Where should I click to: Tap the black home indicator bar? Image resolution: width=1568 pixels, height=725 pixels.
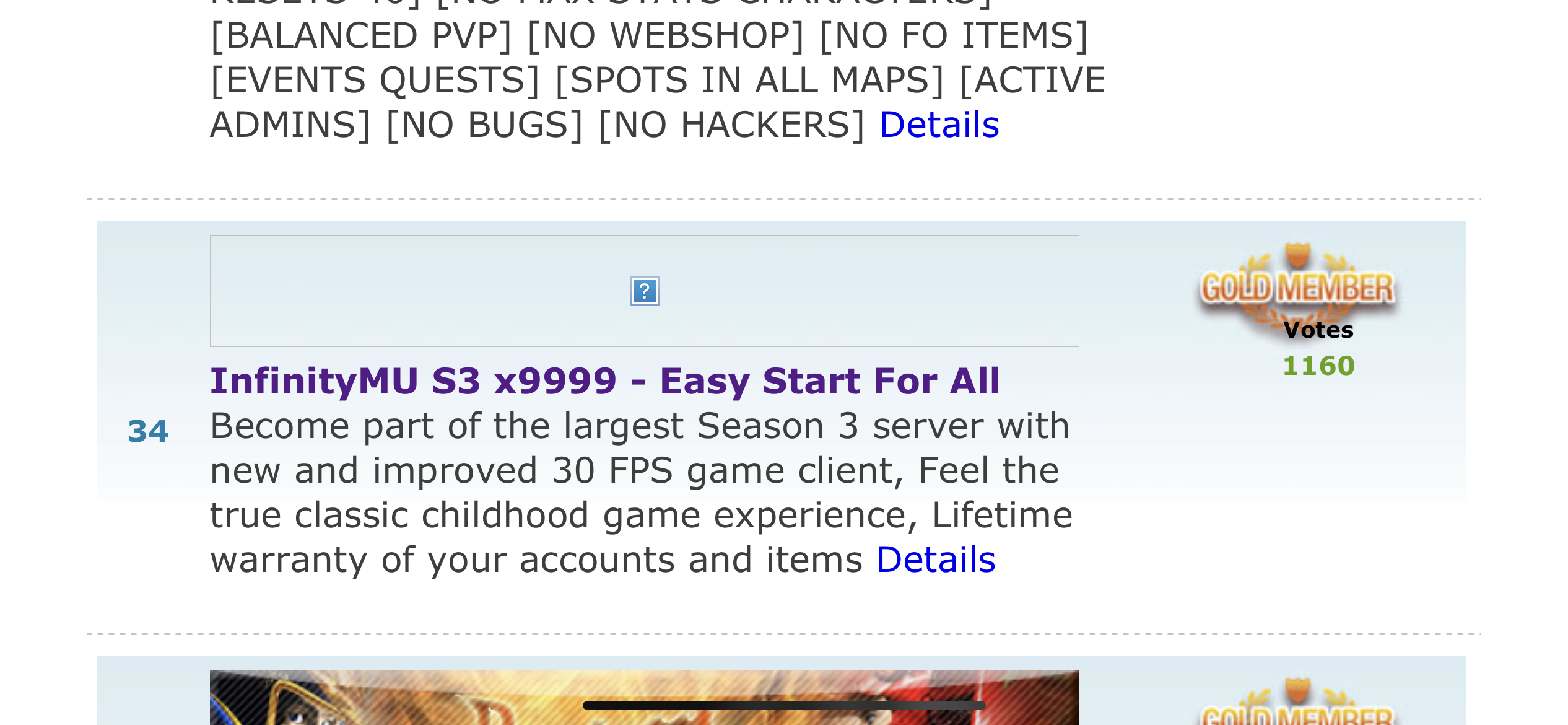(x=784, y=705)
